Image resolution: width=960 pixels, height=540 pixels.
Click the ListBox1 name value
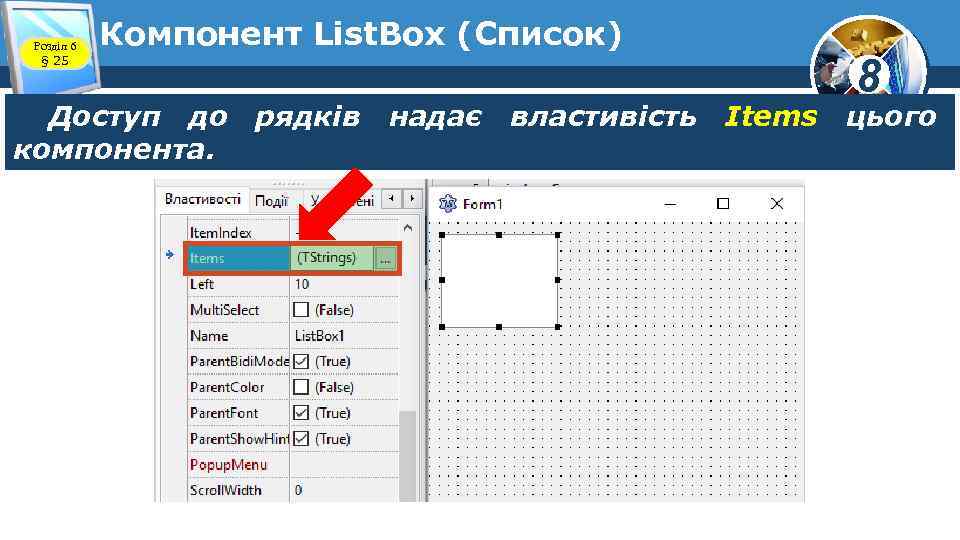(x=320, y=336)
